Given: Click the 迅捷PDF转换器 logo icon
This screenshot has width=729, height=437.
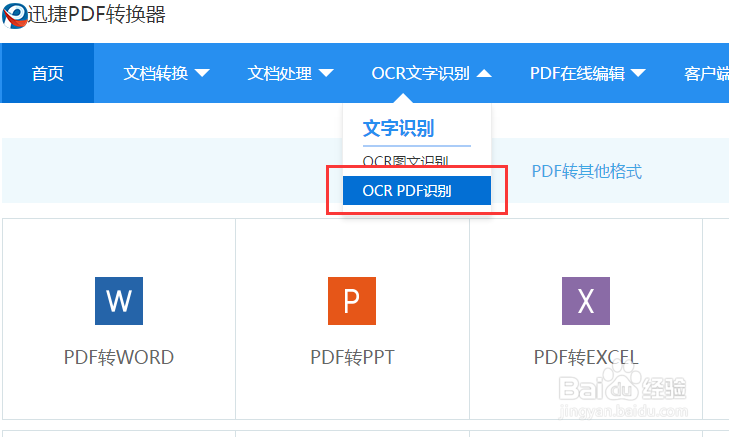Looking at the screenshot, I should [x=15, y=15].
